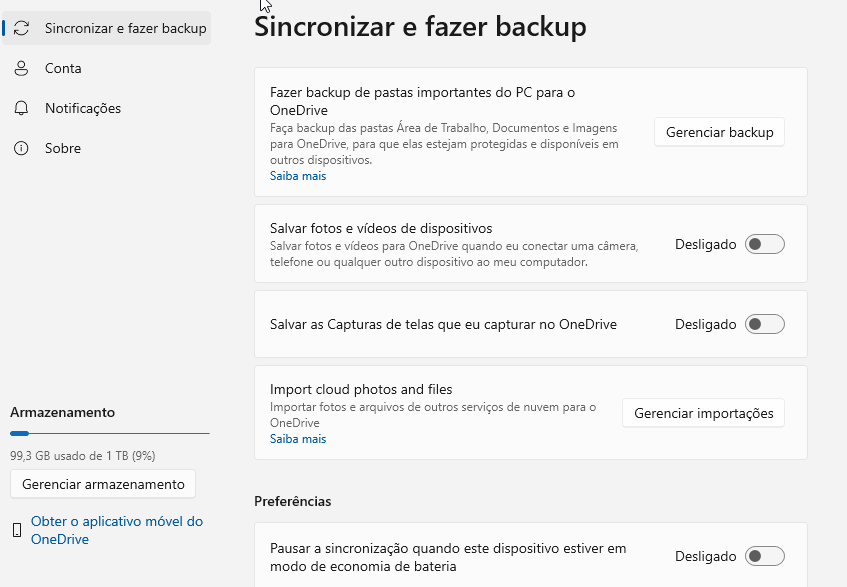Image resolution: width=847 pixels, height=587 pixels.
Task: Open the Conta section
Action: [106, 69]
